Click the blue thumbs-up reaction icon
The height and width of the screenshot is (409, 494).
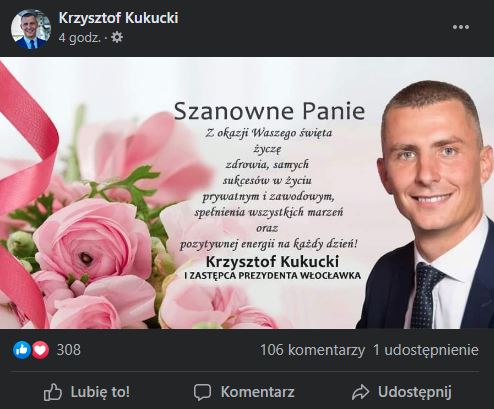22,350
